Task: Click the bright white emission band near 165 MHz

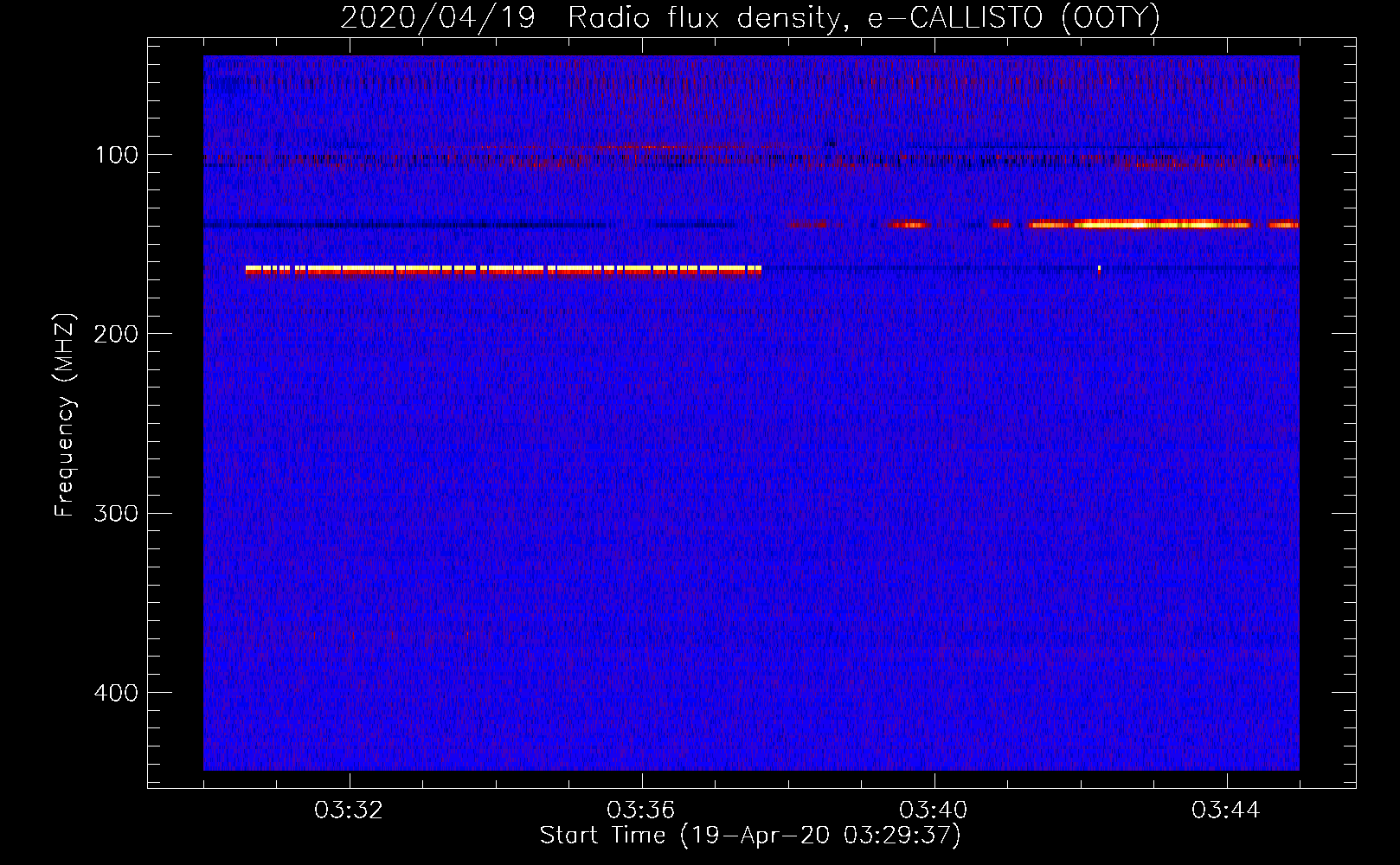Action: [x=504, y=270]
